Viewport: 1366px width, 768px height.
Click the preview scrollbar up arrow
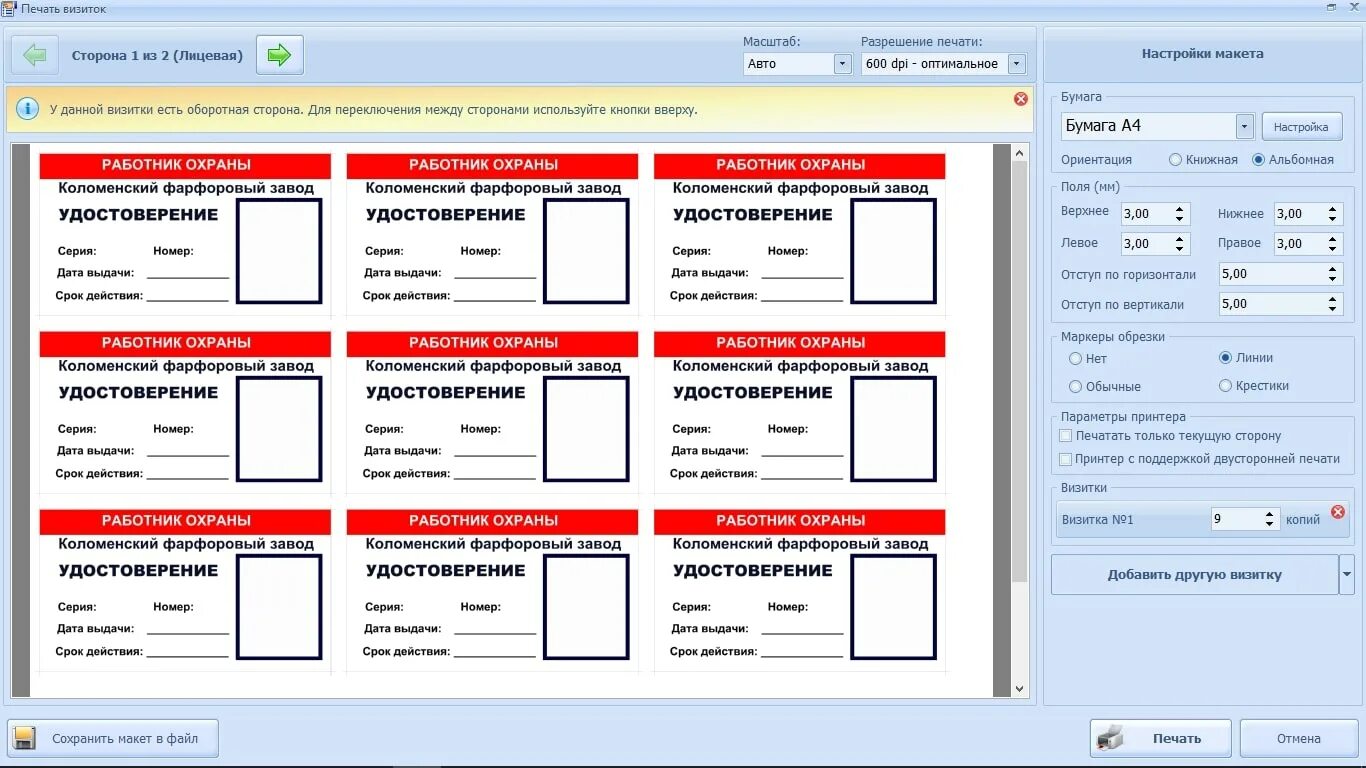pos(1020,153)
